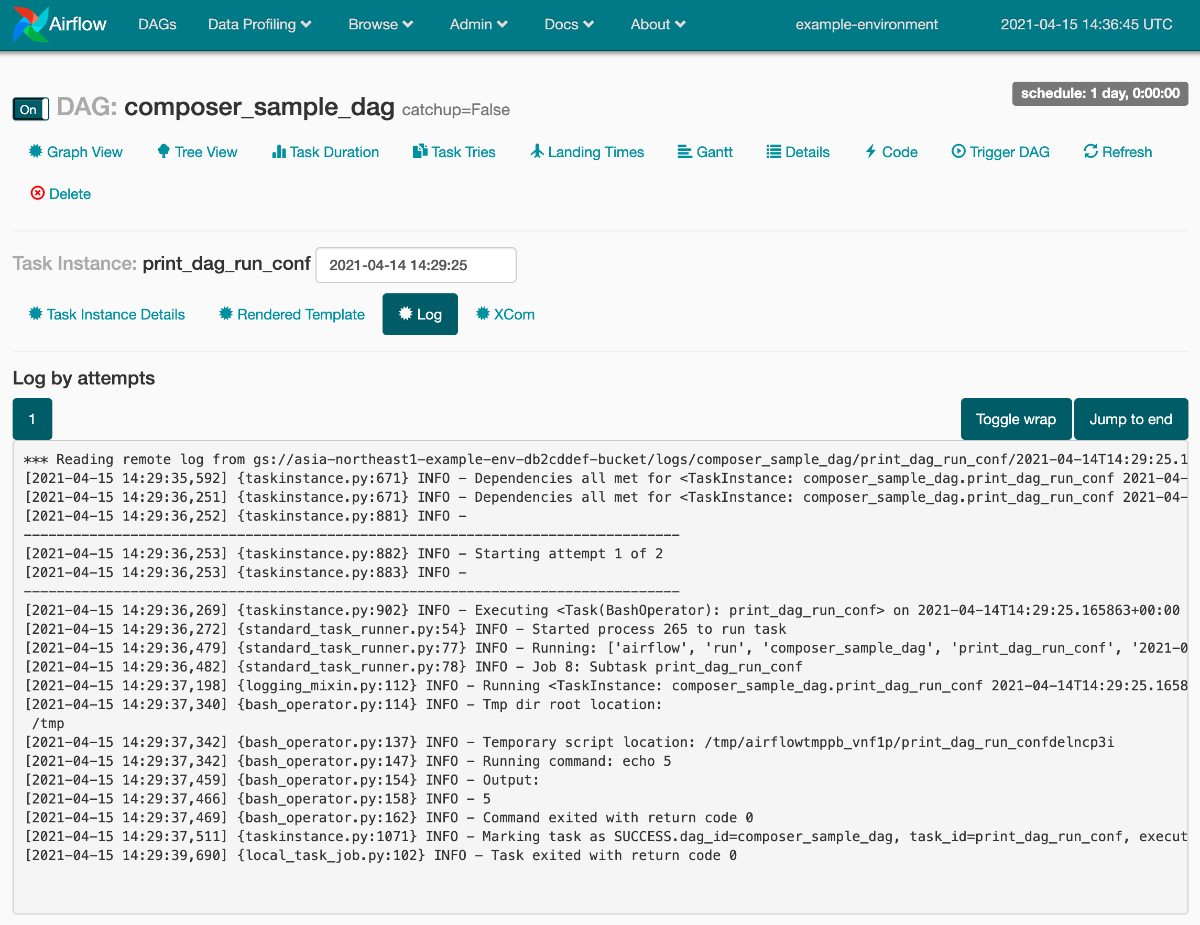Select the active Log tab
1200x925 pixels.
coord(420,314)
